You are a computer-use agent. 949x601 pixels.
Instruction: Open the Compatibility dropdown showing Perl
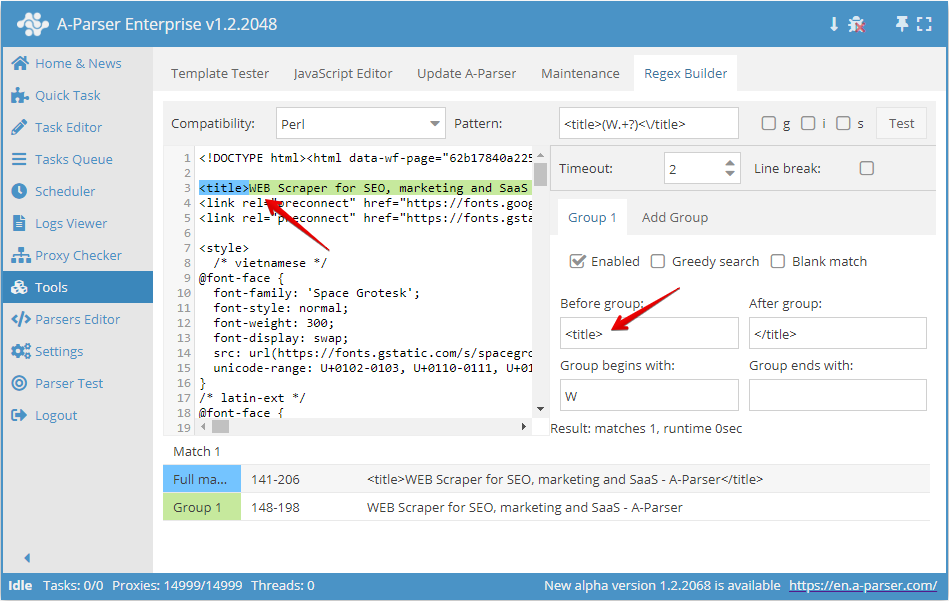(362, 121)
